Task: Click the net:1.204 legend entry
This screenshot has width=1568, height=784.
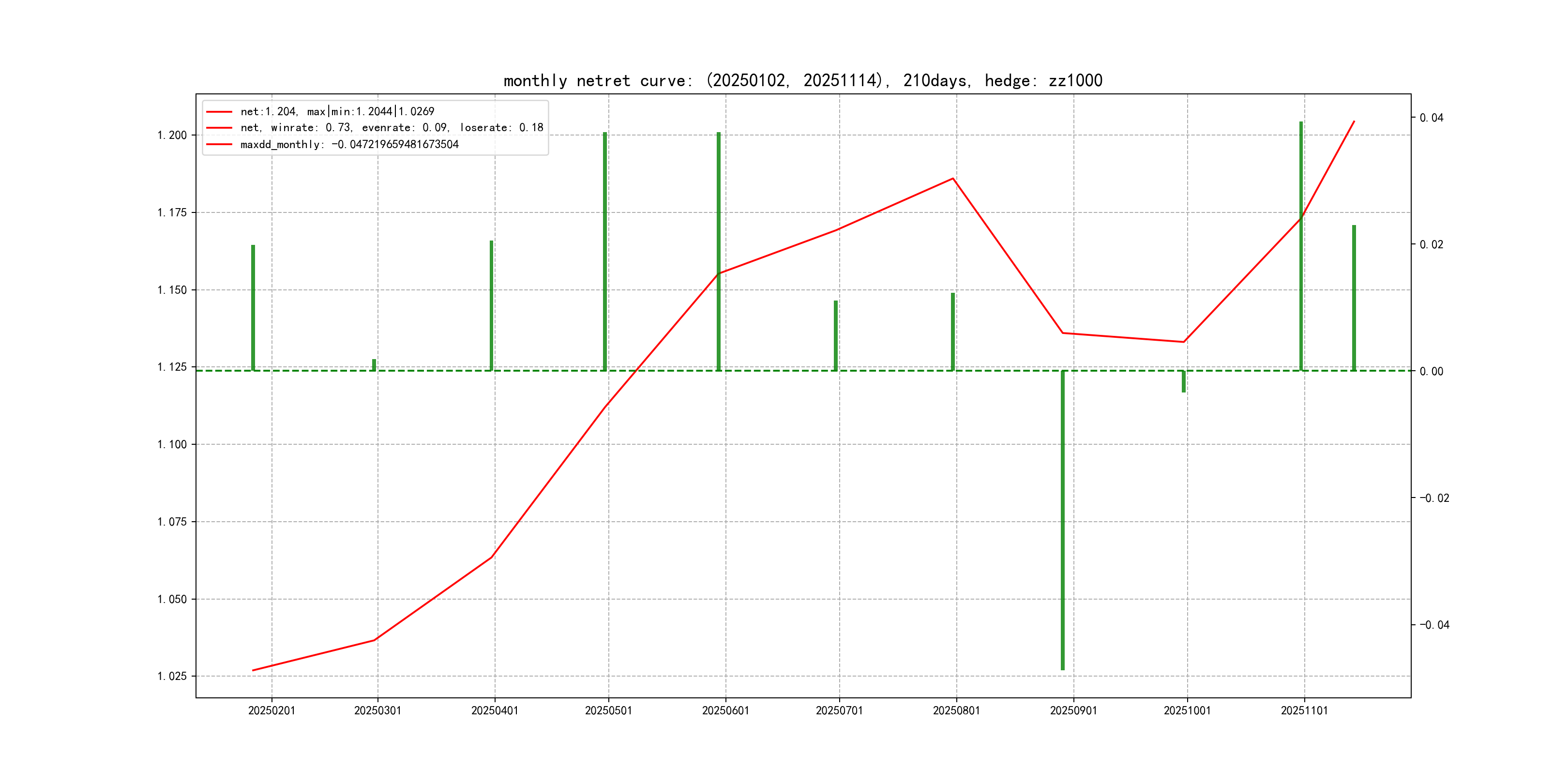Action: [x=337, y=111]
